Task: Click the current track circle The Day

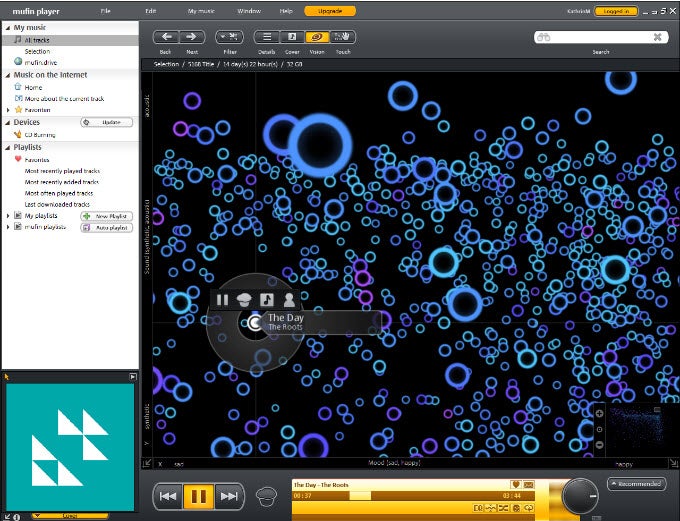Action: tap(255, 322)
